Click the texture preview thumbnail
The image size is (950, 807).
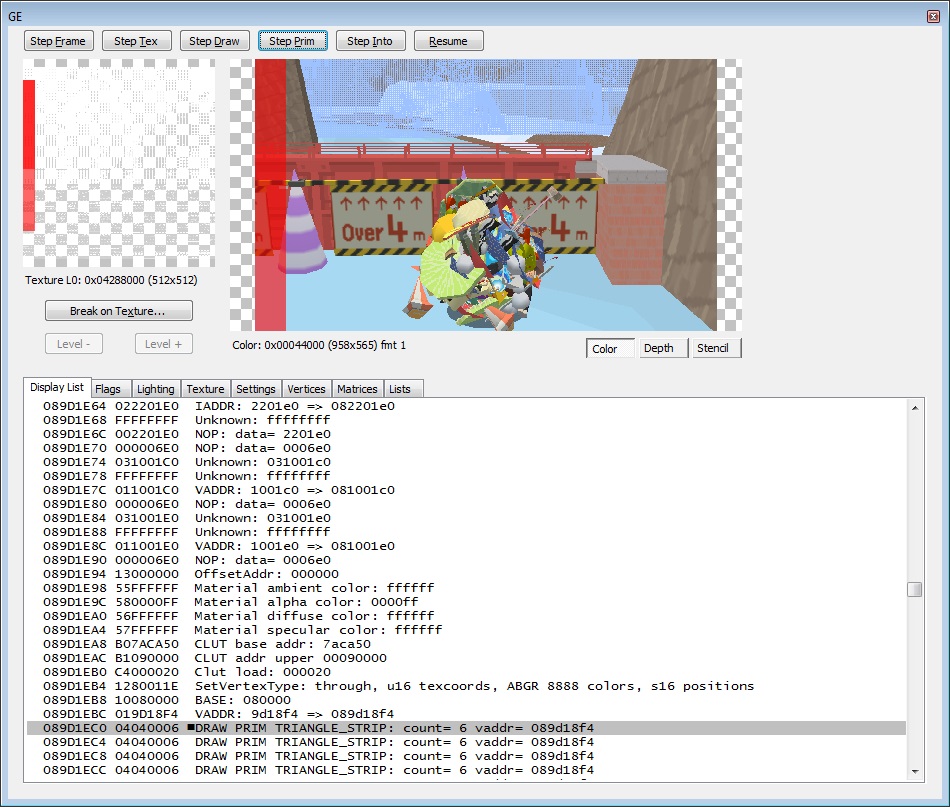(119, 163)
